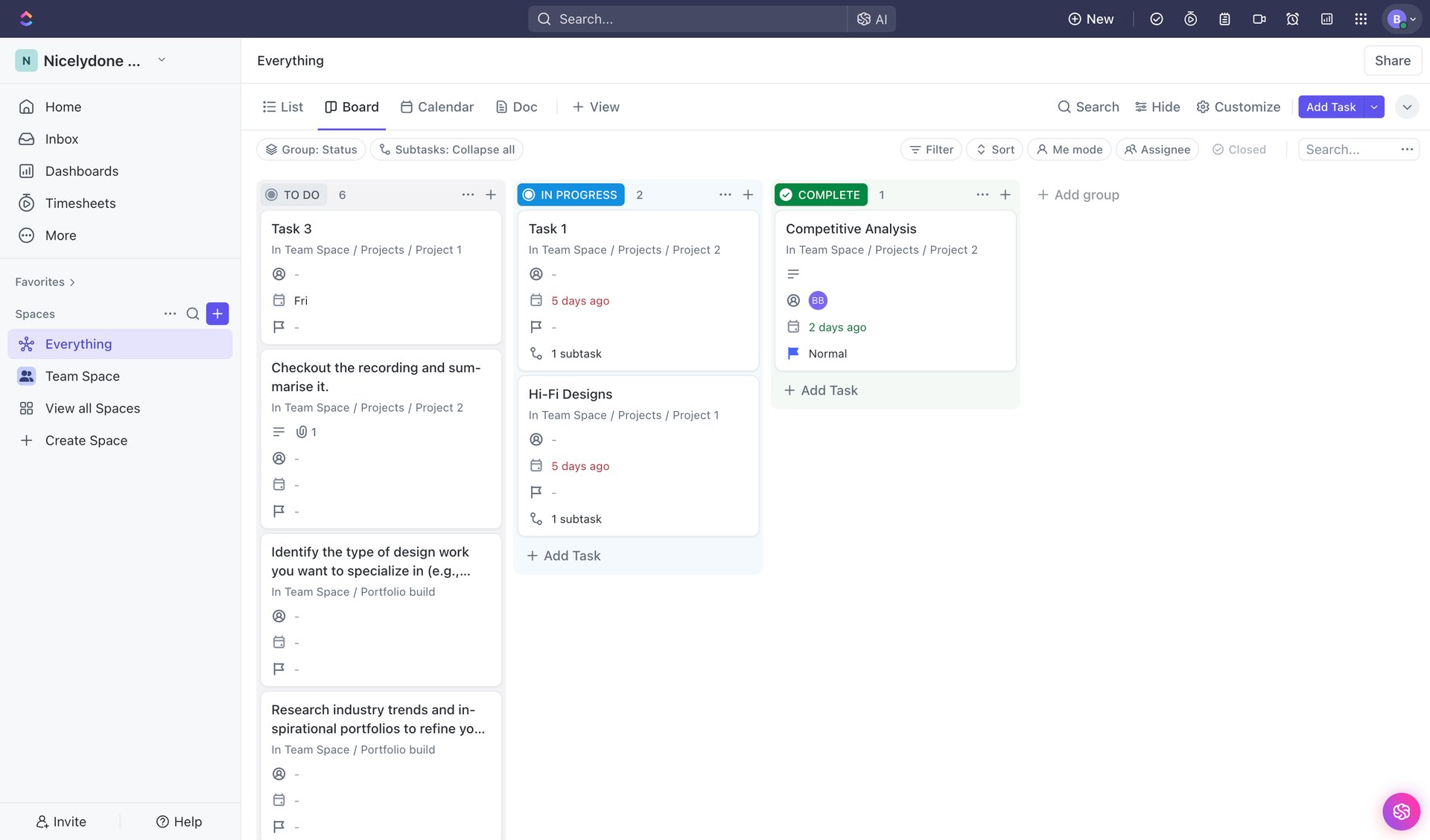
Task: Open the Notepad icon in the top bar
Action: 1224,19
